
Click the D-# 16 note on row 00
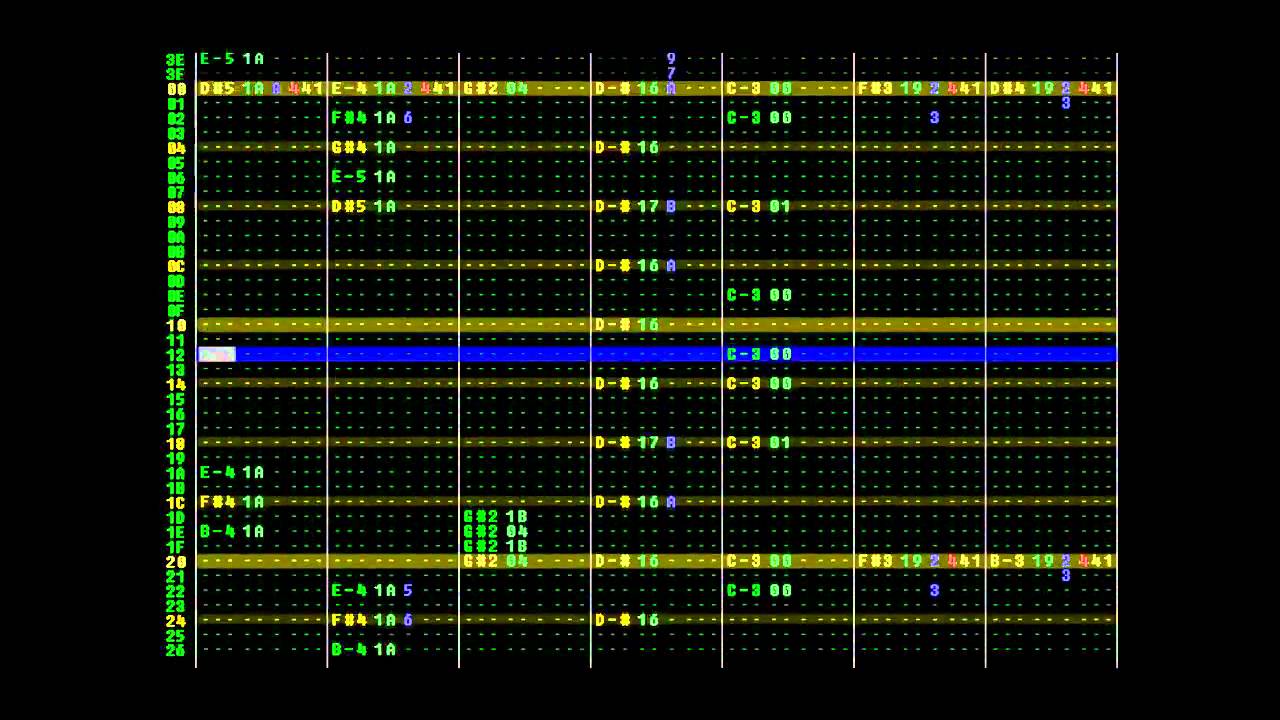tap(627, 89)
